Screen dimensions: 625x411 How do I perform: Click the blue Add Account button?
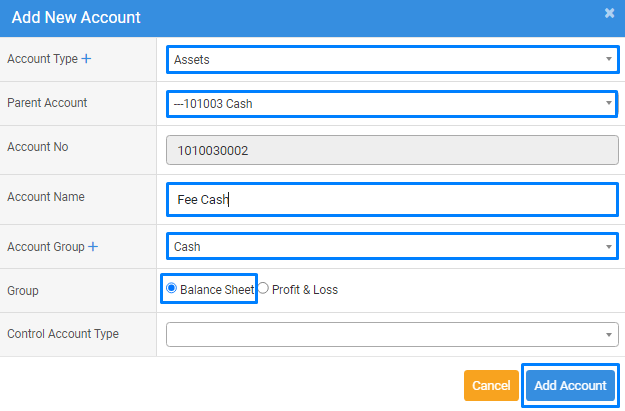[569, 386]
